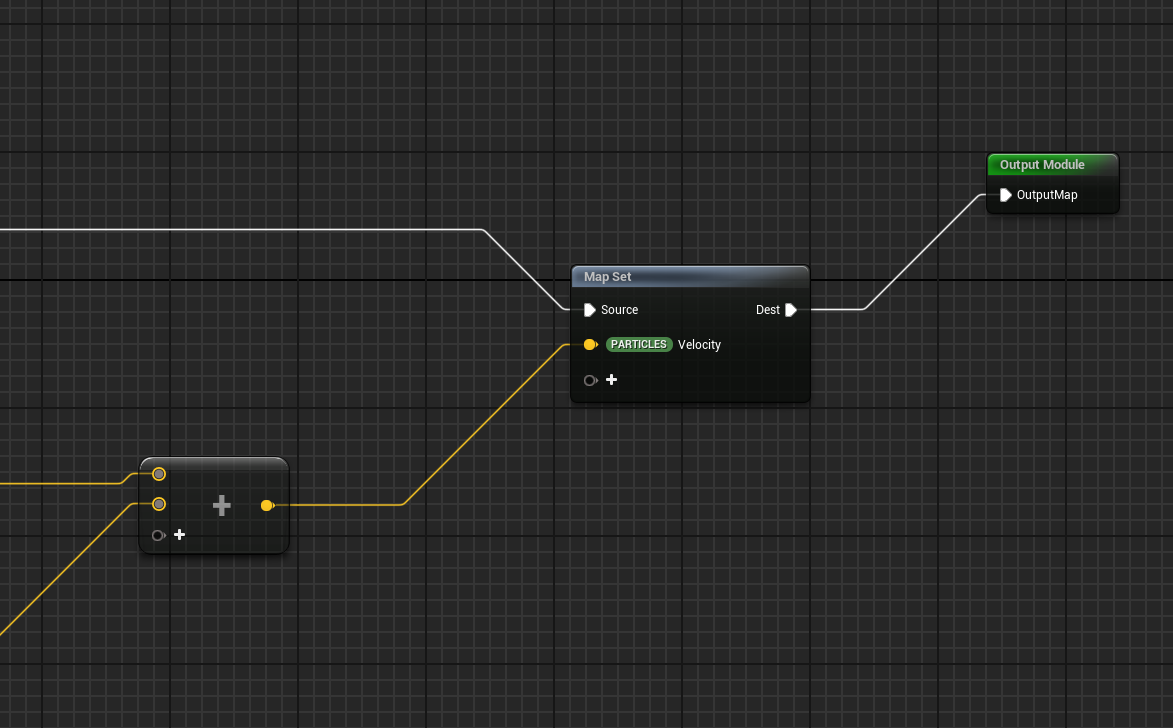Screen dimensions: 1173x728
Task: Click the empty new-pin circle on Map Set
Action: pyautogui.click(x=590, y=380)
